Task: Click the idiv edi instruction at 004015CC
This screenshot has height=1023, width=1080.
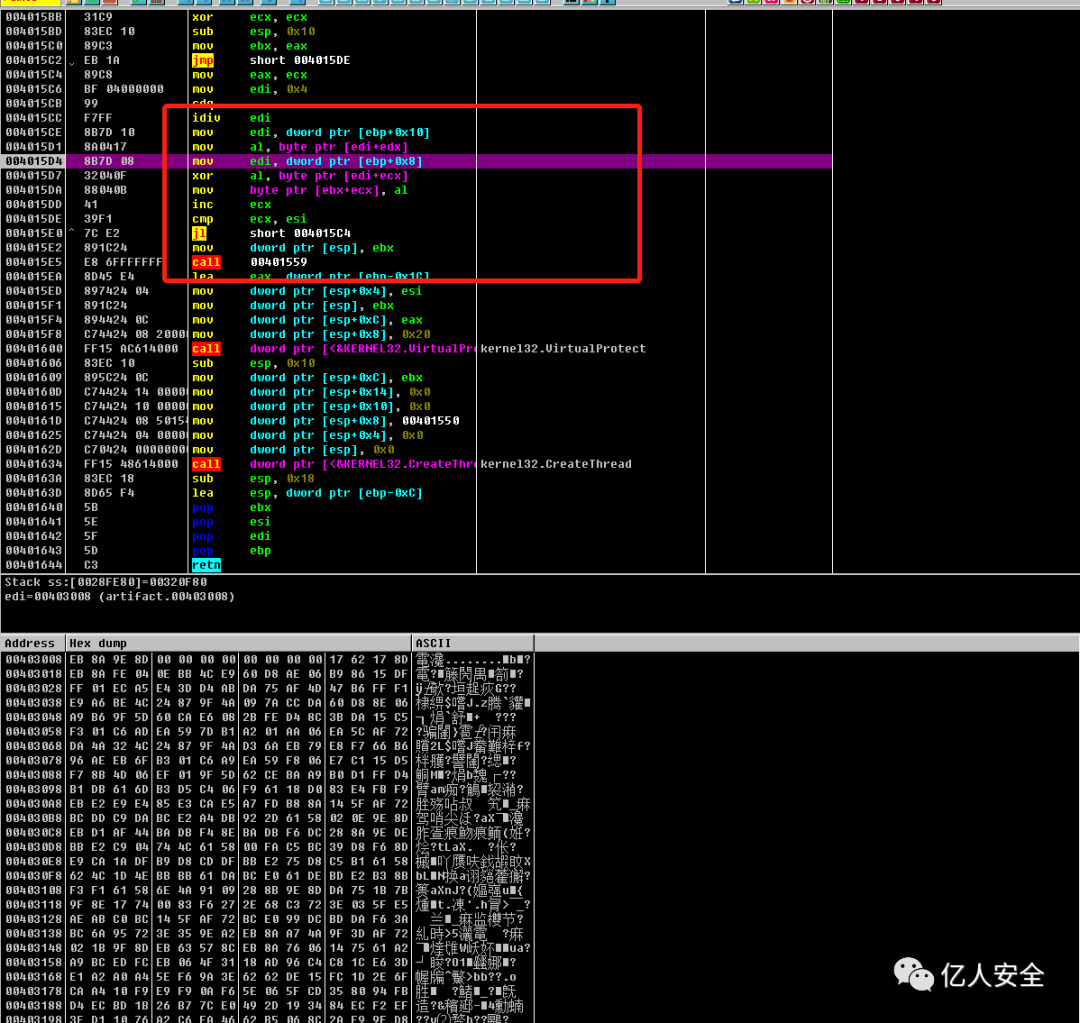Action: click(x=231, y=118)
